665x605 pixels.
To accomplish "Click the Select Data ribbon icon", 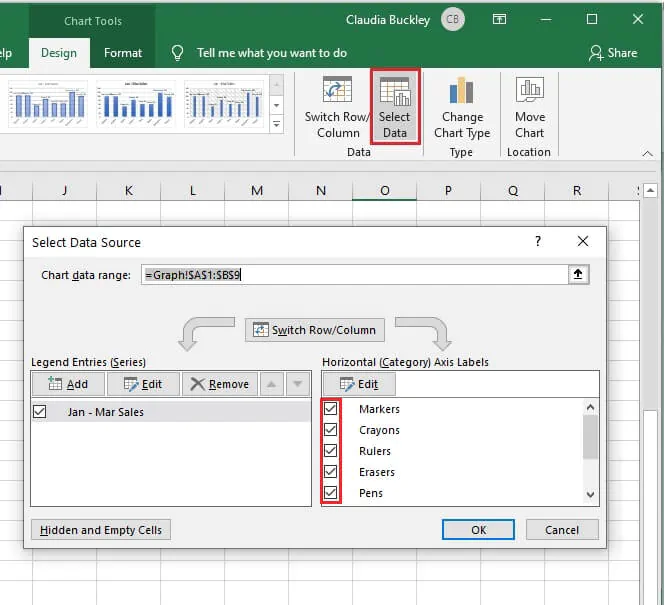I will (394, 107).
